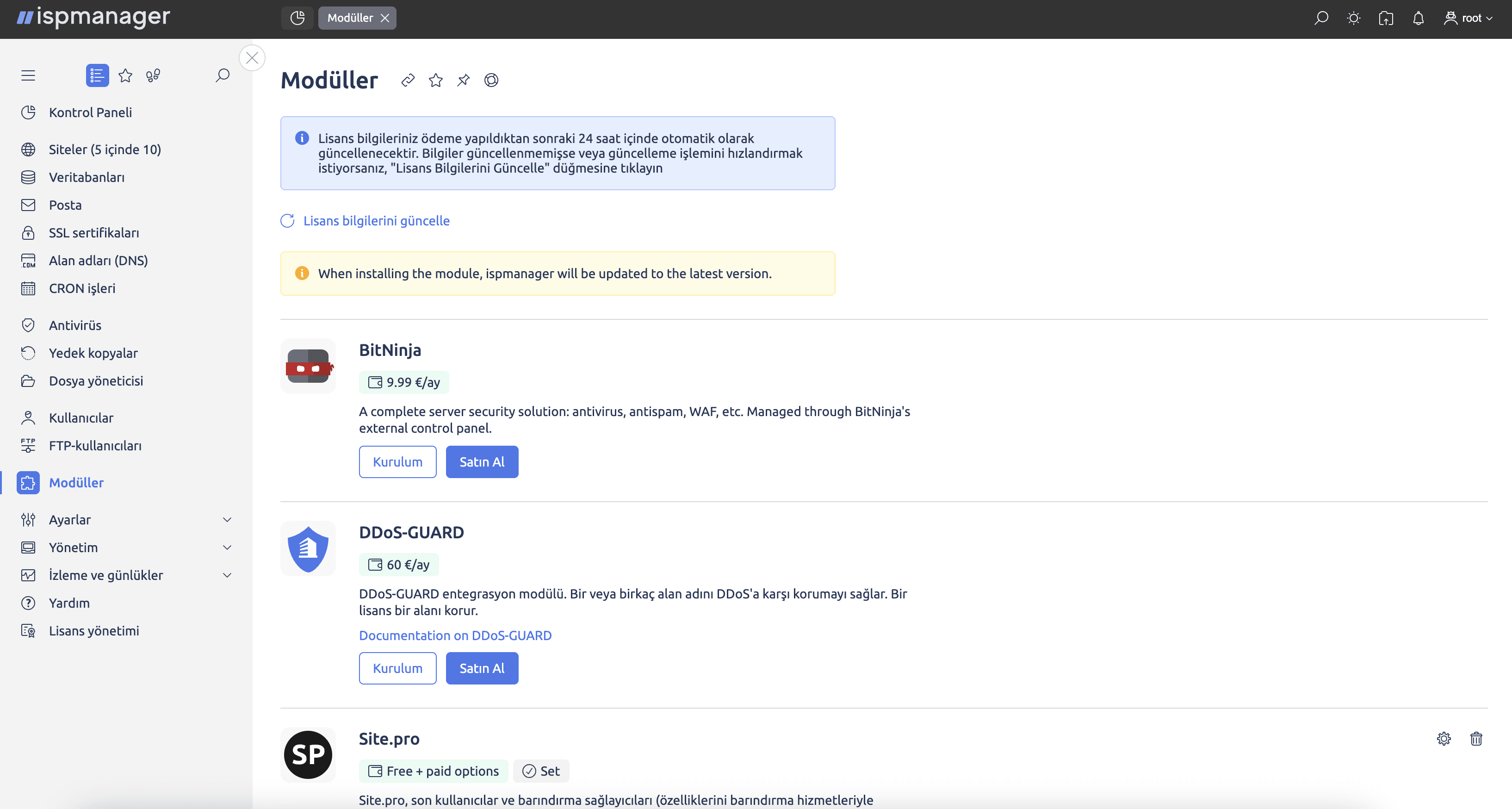Click the Site.pro module title

(x=389, y=739)
